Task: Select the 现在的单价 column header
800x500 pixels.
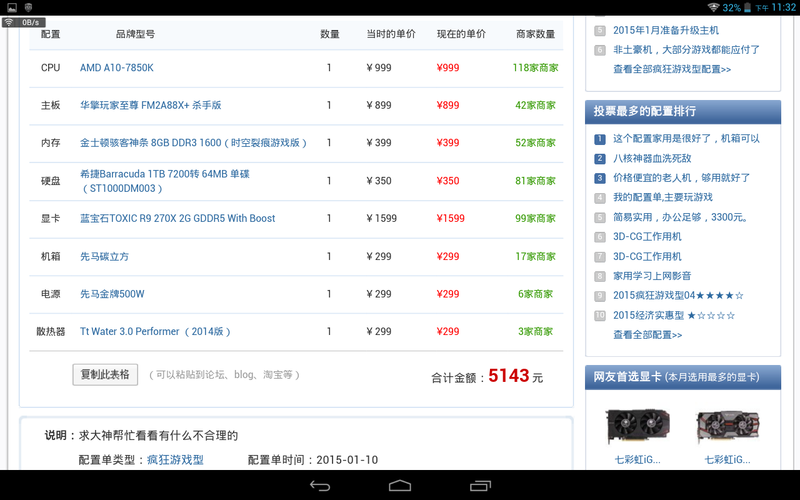Action: pos(461,34)
